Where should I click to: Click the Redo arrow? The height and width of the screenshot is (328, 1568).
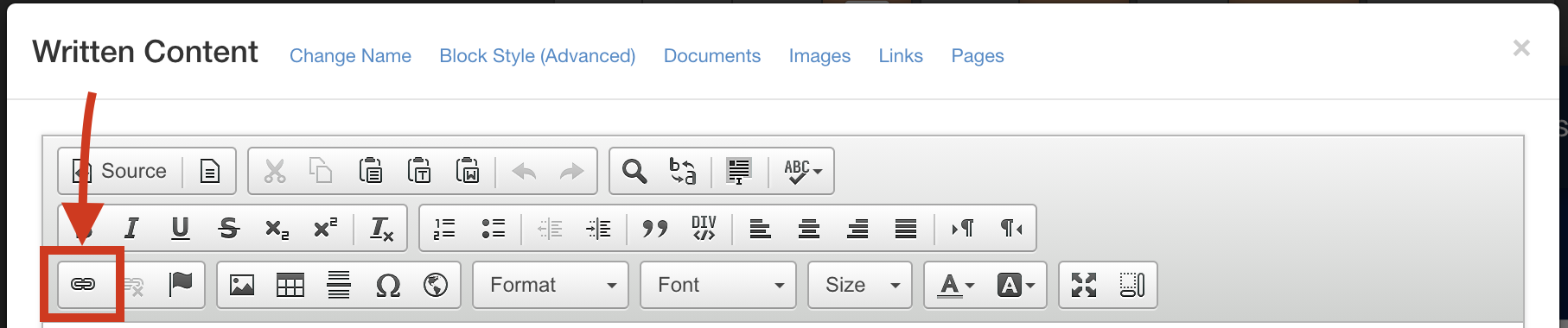571,171
